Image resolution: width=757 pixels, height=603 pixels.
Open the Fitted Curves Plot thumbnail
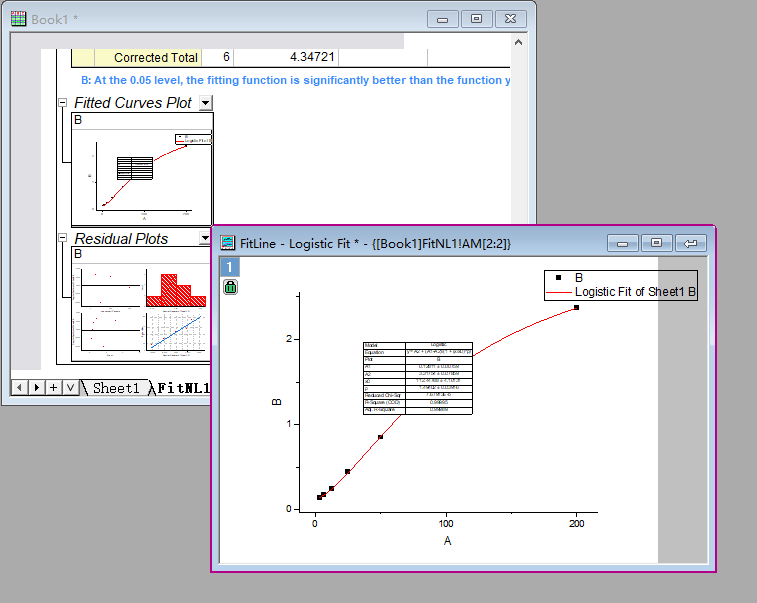(x=142, y=176)
